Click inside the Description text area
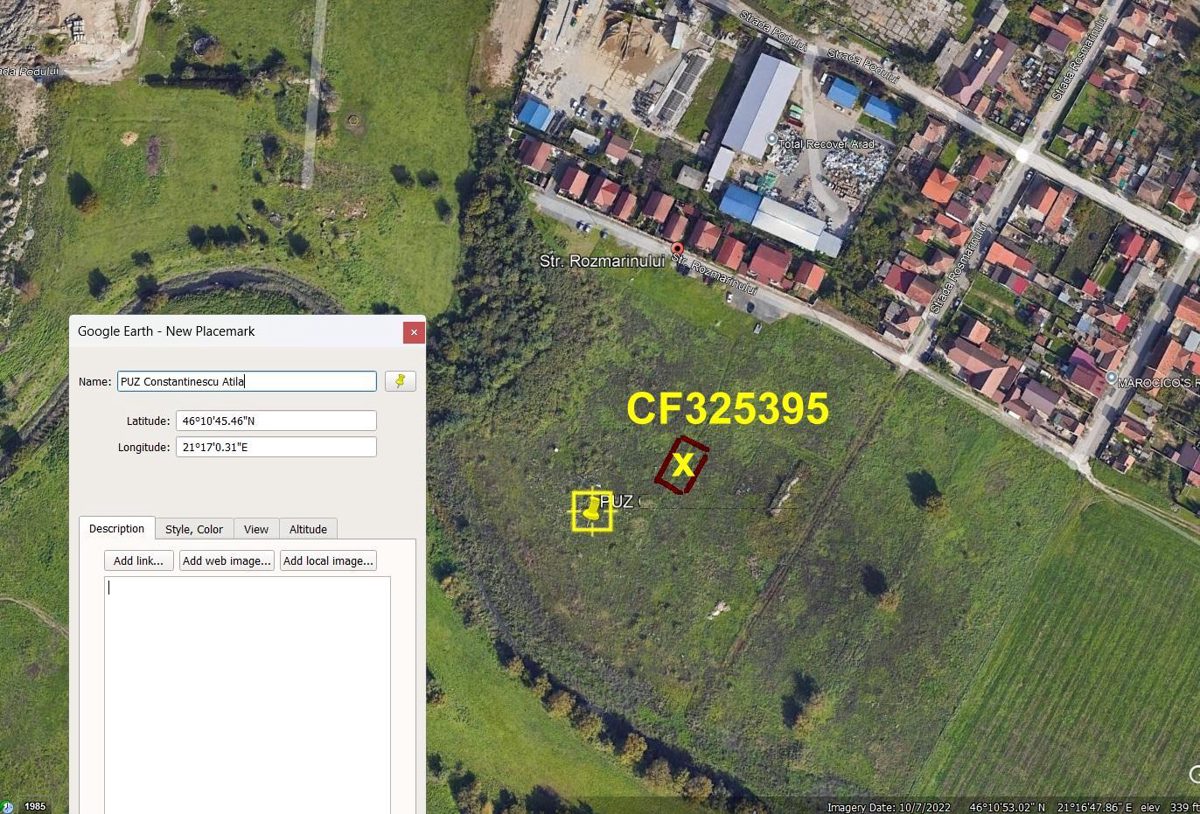This screenshot has width=1200, height=814. [247, 695]
